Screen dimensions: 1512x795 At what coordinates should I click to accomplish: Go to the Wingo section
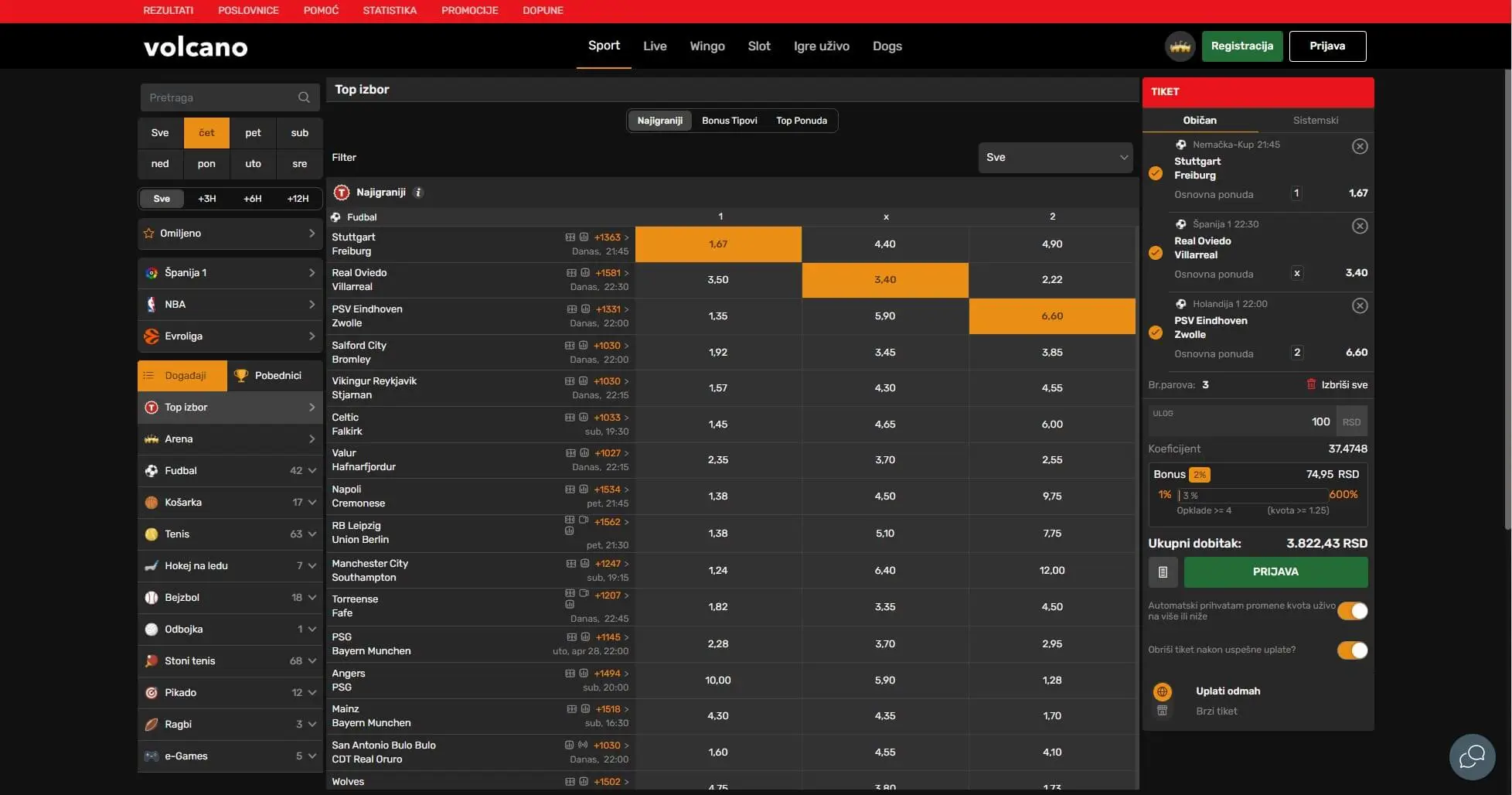(707, 46)
